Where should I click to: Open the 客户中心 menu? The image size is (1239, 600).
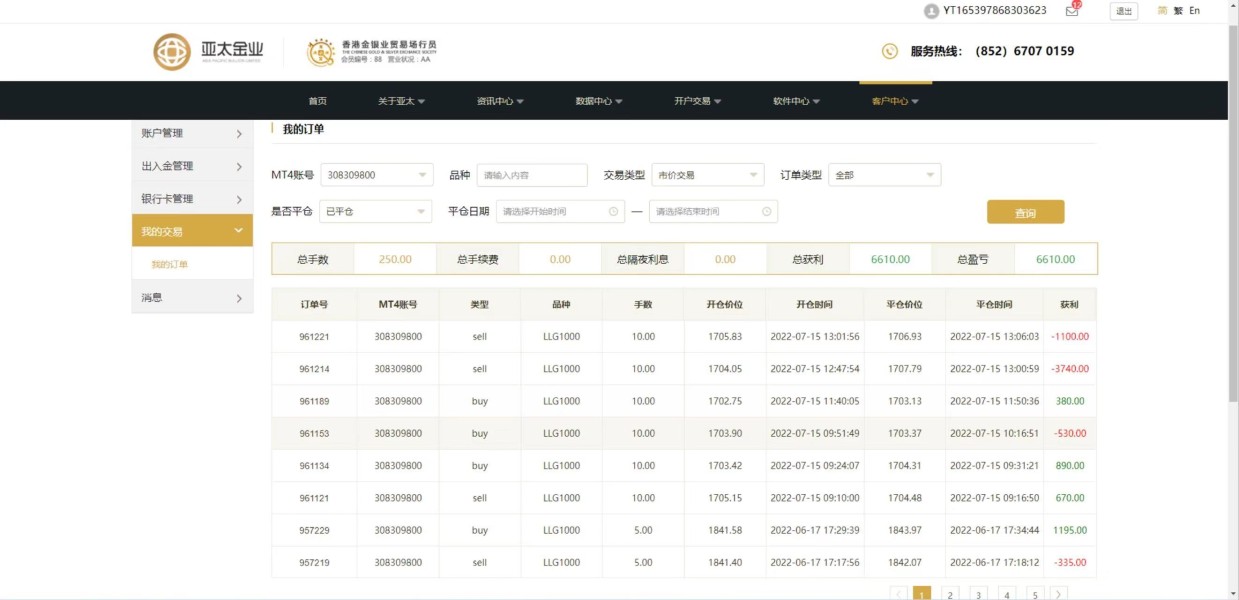(895, 101)
